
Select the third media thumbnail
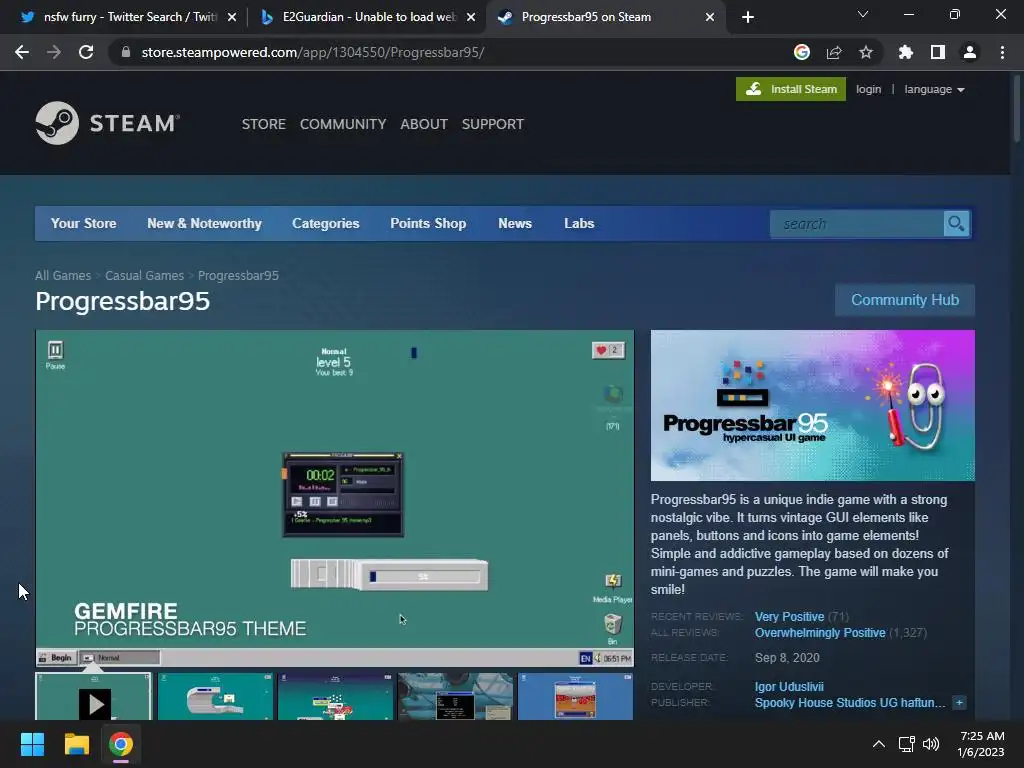336,697
